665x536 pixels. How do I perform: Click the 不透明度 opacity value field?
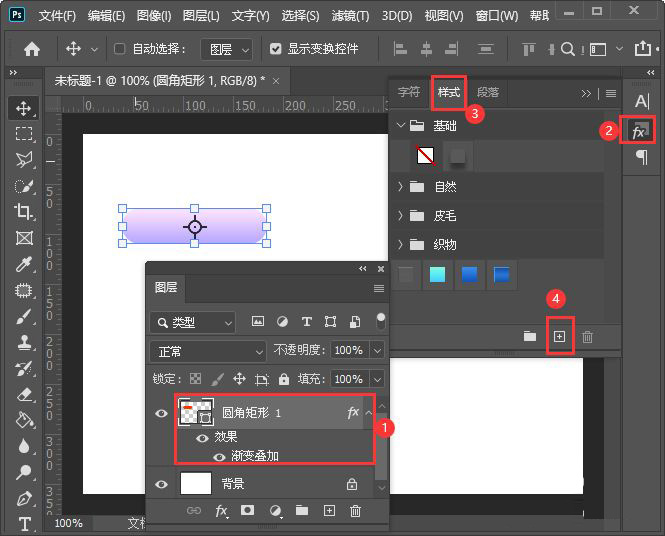pos(349,351)
